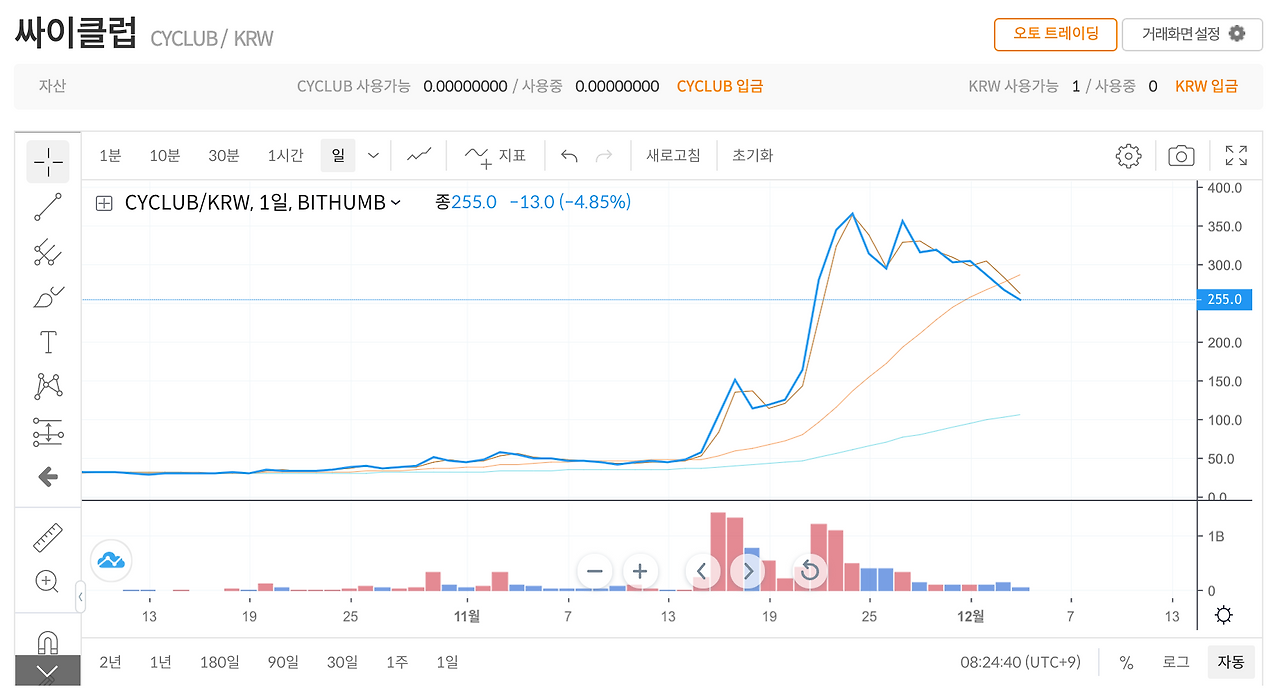
Task: Select the XABCD pattern tool
Action: [x=47, y=386]
